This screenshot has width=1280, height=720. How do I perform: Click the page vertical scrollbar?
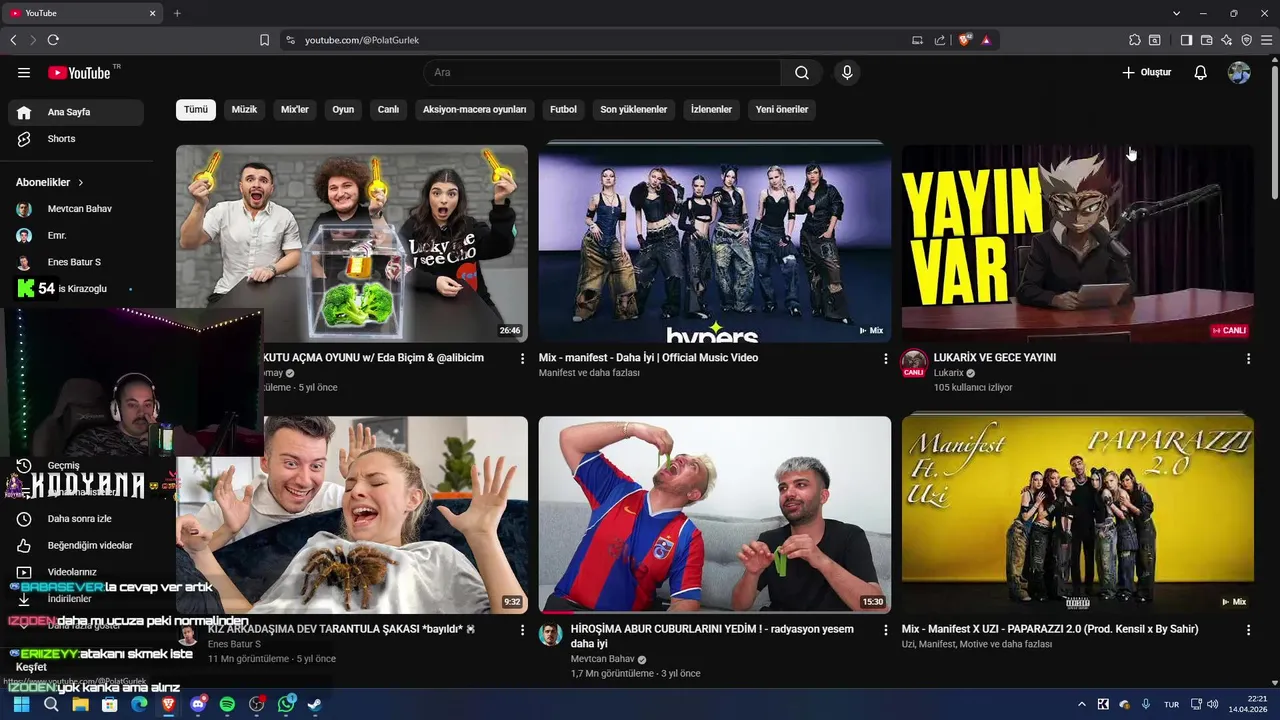pyautogui.click(x=1274, y=130)
